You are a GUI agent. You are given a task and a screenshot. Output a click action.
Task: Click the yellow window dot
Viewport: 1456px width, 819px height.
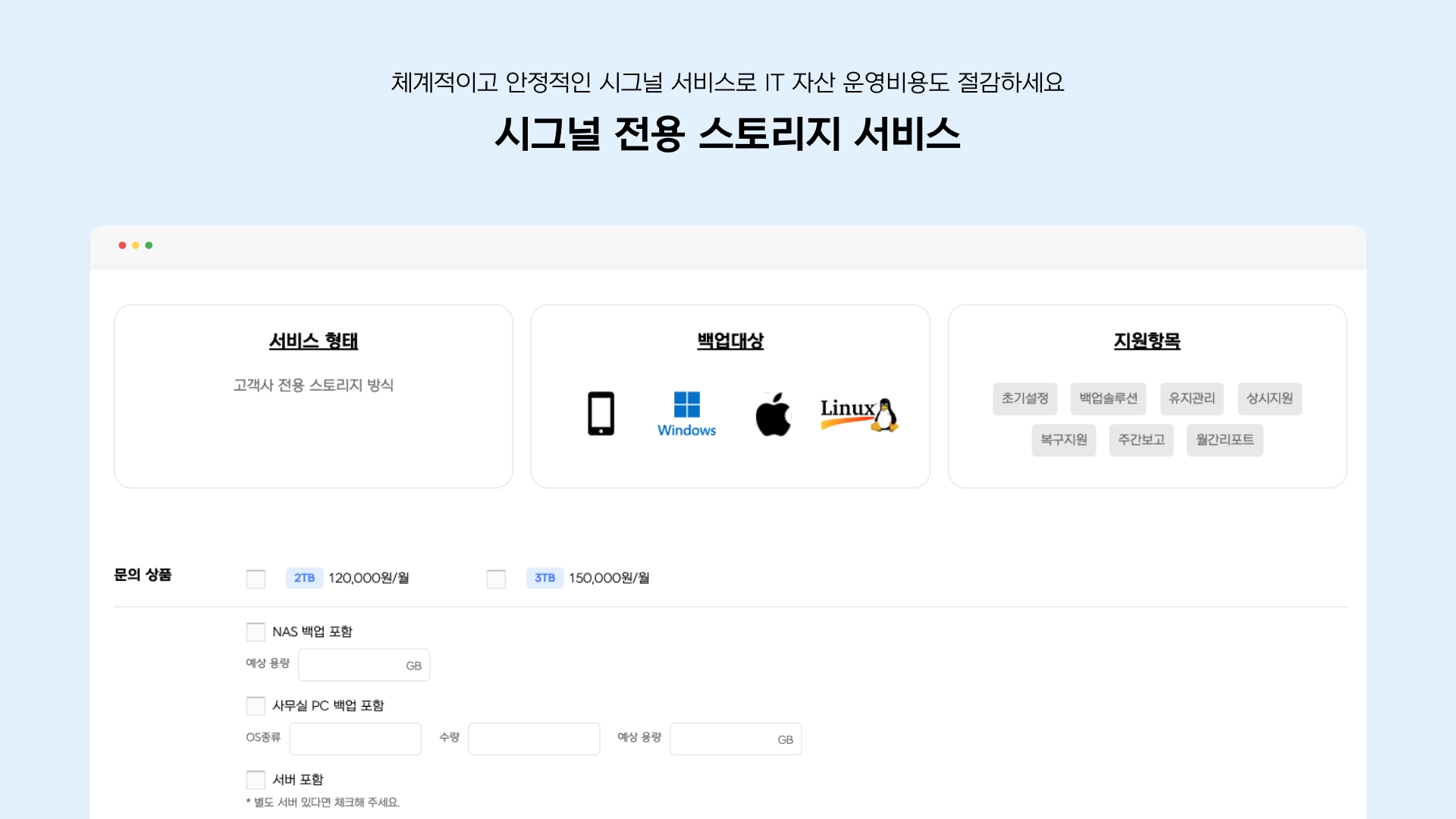click(x=136, y=245)
